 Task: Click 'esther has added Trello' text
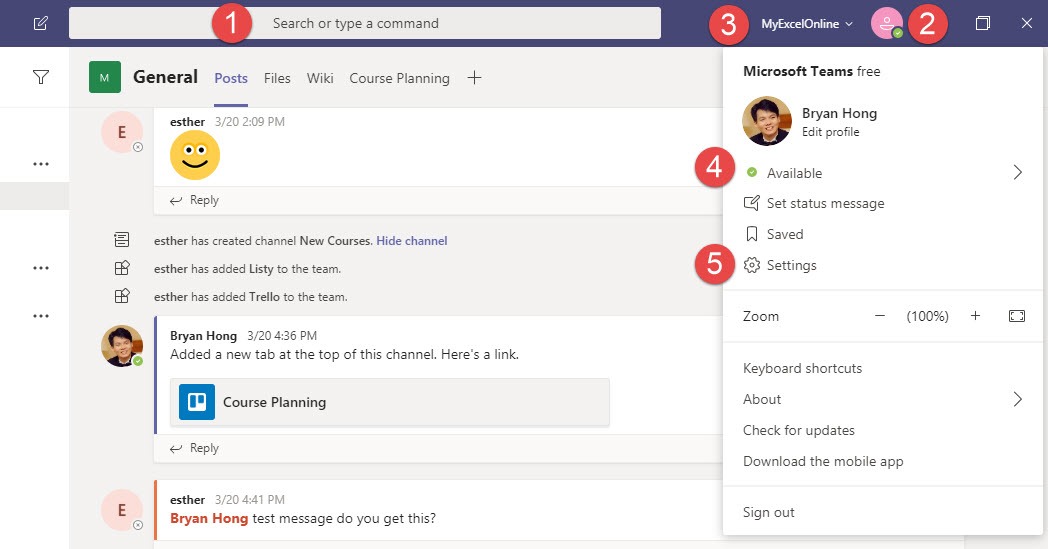click(251, 297)
